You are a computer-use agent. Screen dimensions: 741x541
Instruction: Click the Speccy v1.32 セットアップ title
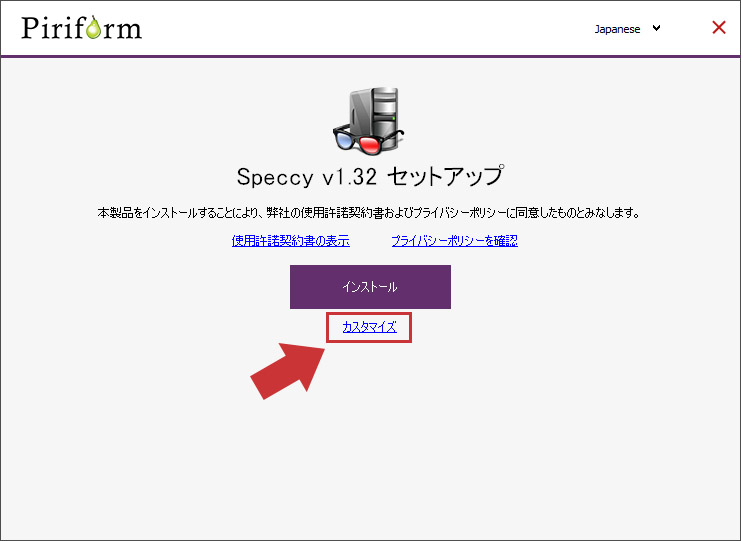pyautogui.click(x=370, y=177)
